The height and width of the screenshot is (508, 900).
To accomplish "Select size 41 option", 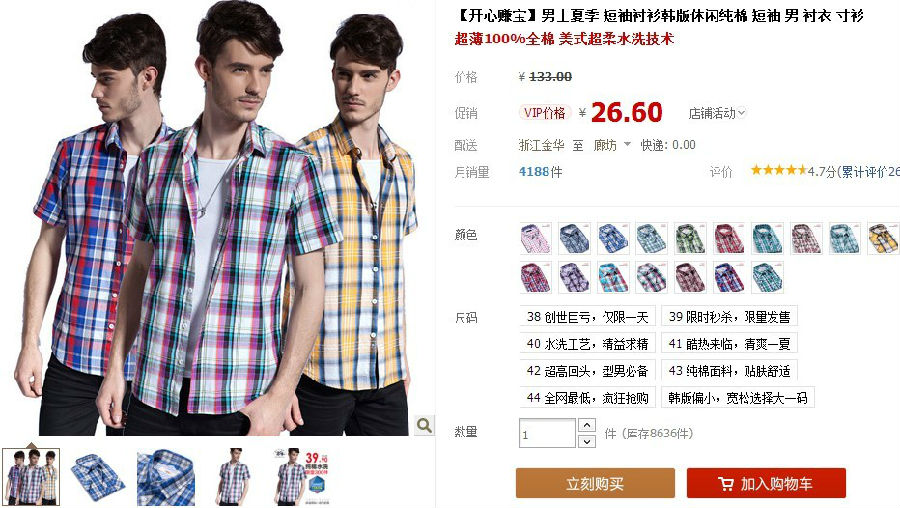I will click(729, 344).
